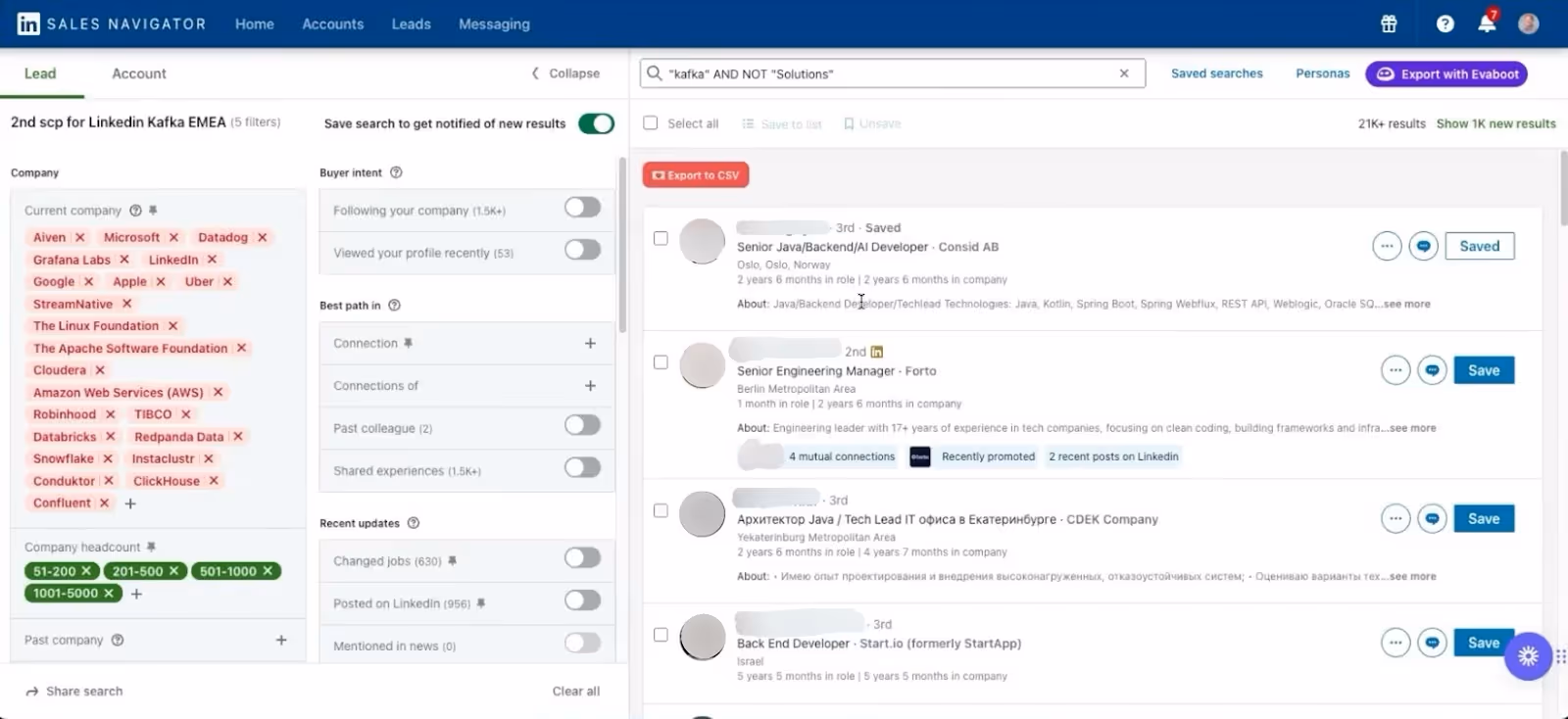1568x719 pixels.
Task: Expand see more on Consid AB about
Action: click(1406, 305)
